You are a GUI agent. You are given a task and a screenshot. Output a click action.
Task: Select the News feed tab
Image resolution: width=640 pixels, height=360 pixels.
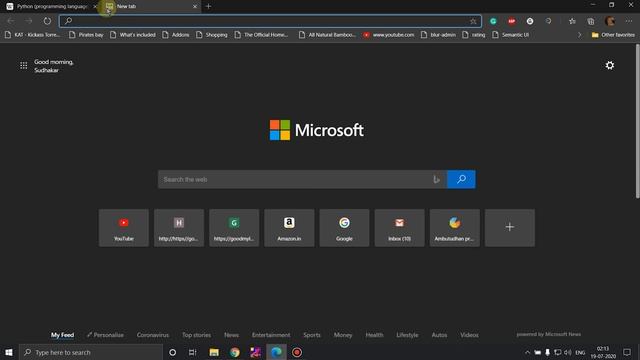(x=231, y=335)
